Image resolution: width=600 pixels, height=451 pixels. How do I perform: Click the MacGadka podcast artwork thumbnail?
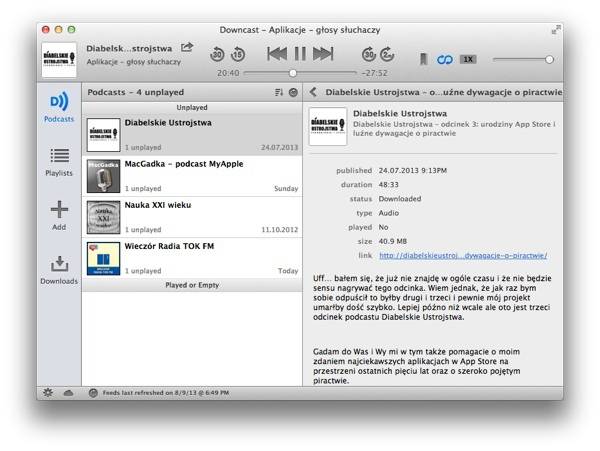(103, 176)
